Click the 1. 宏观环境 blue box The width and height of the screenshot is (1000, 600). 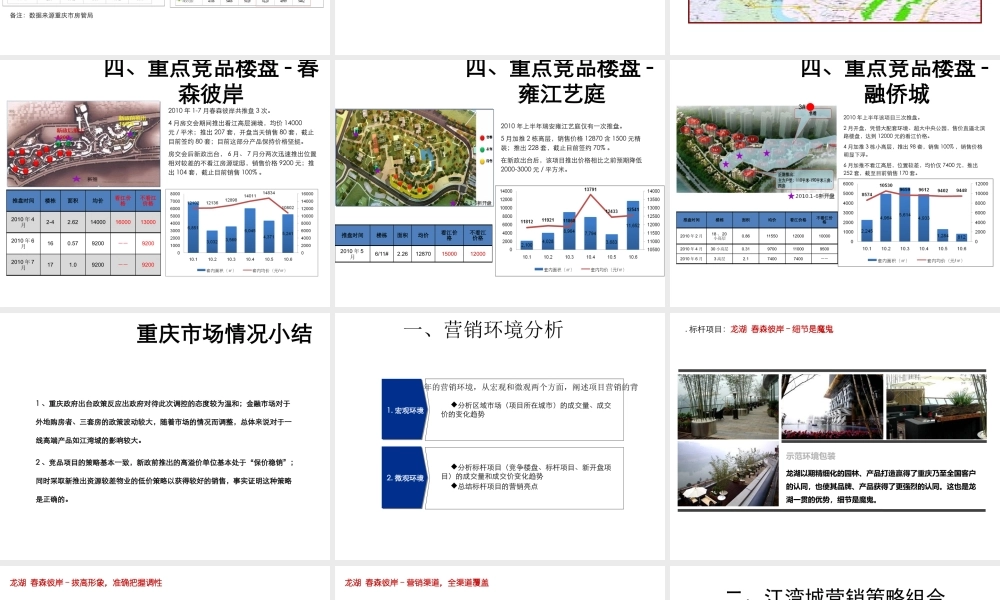coord(404,410)
